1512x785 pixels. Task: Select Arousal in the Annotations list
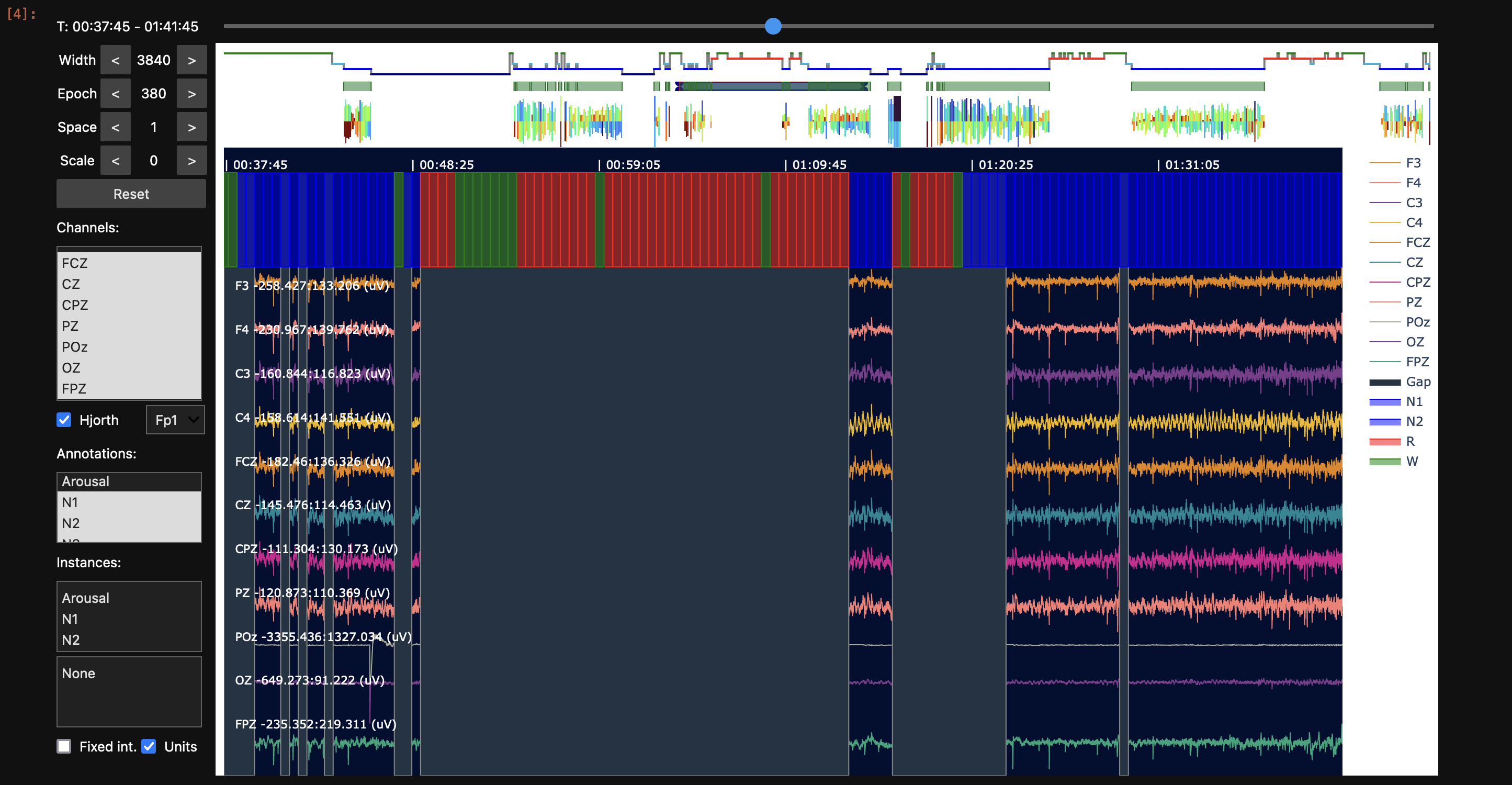(86, 481)
